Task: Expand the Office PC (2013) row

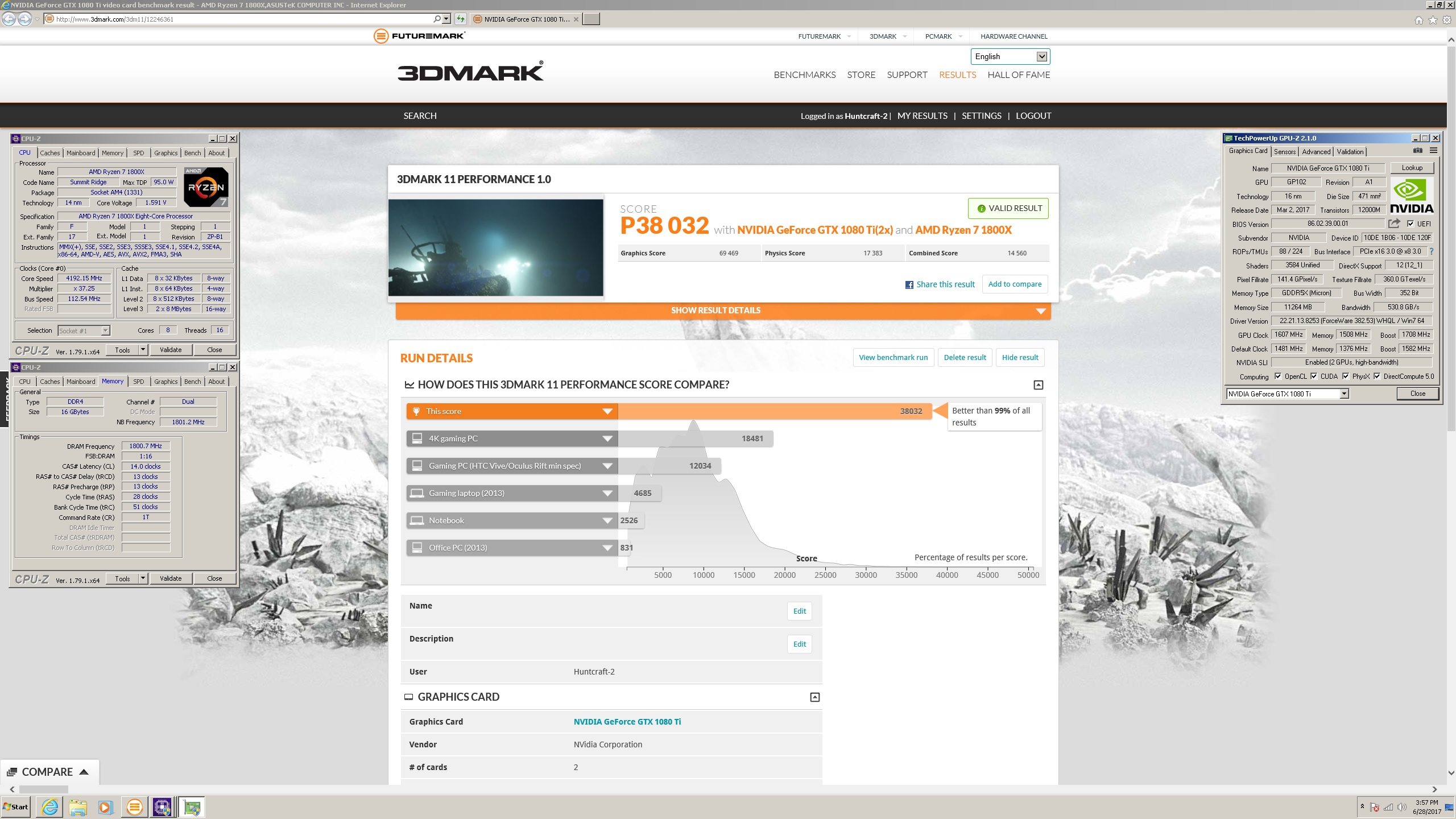Action: (607, 548)
